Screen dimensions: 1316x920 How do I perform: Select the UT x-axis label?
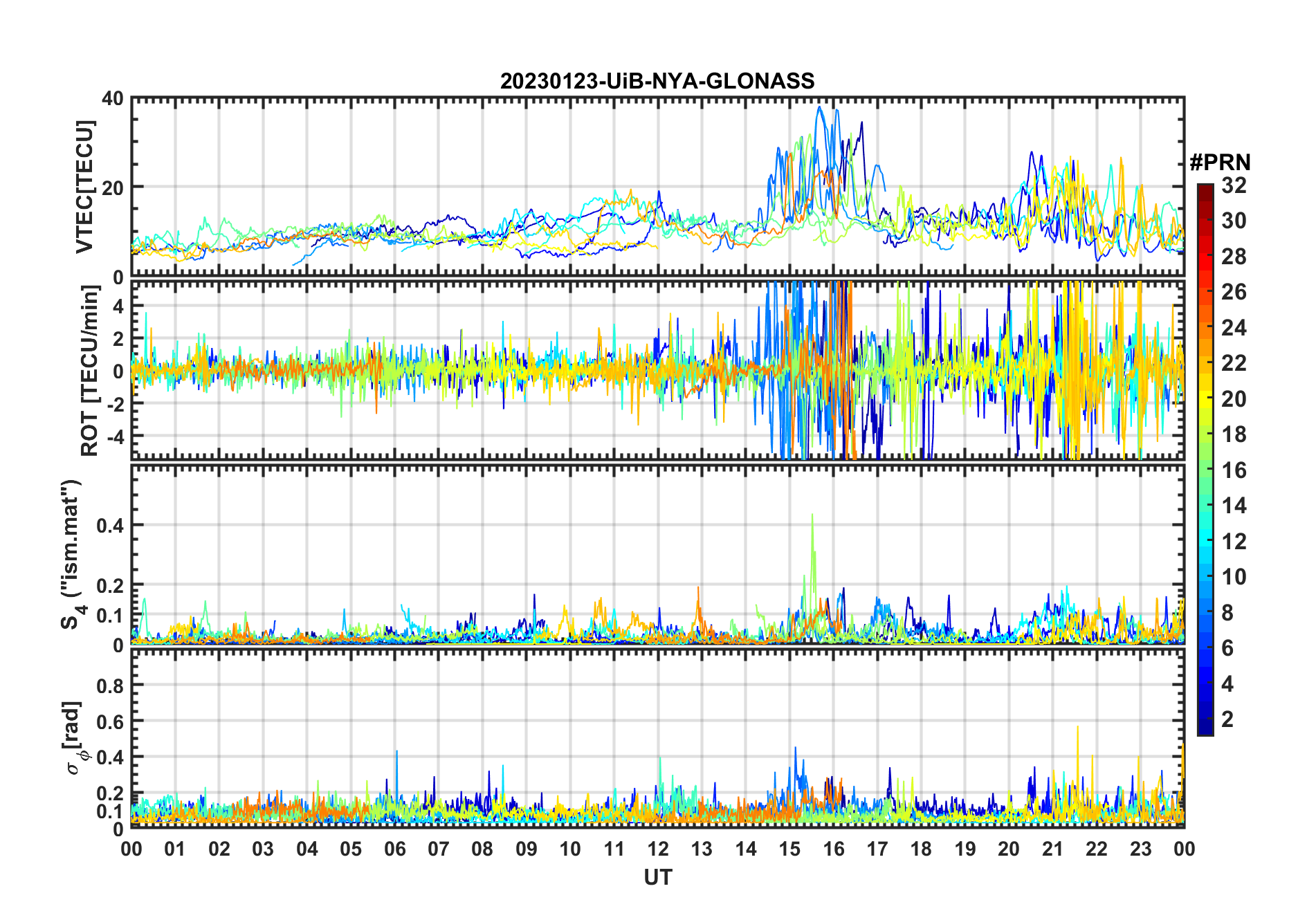658,878
